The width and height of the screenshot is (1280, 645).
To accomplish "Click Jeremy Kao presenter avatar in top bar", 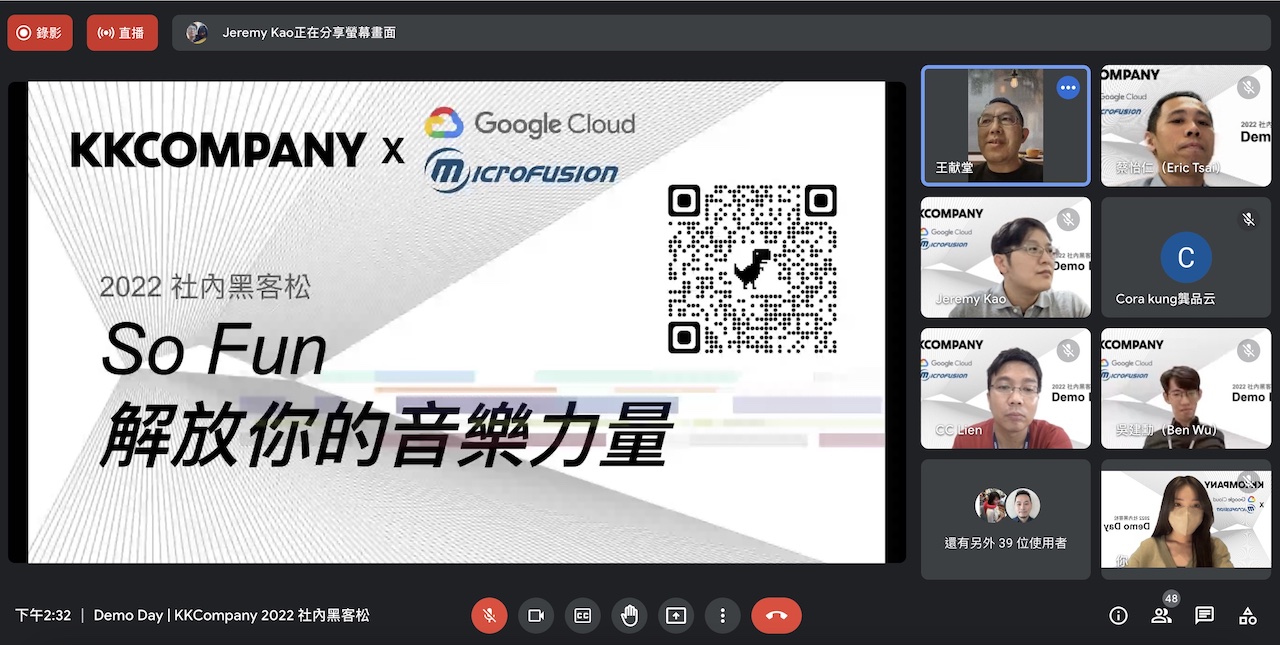I will pos(197,33).
